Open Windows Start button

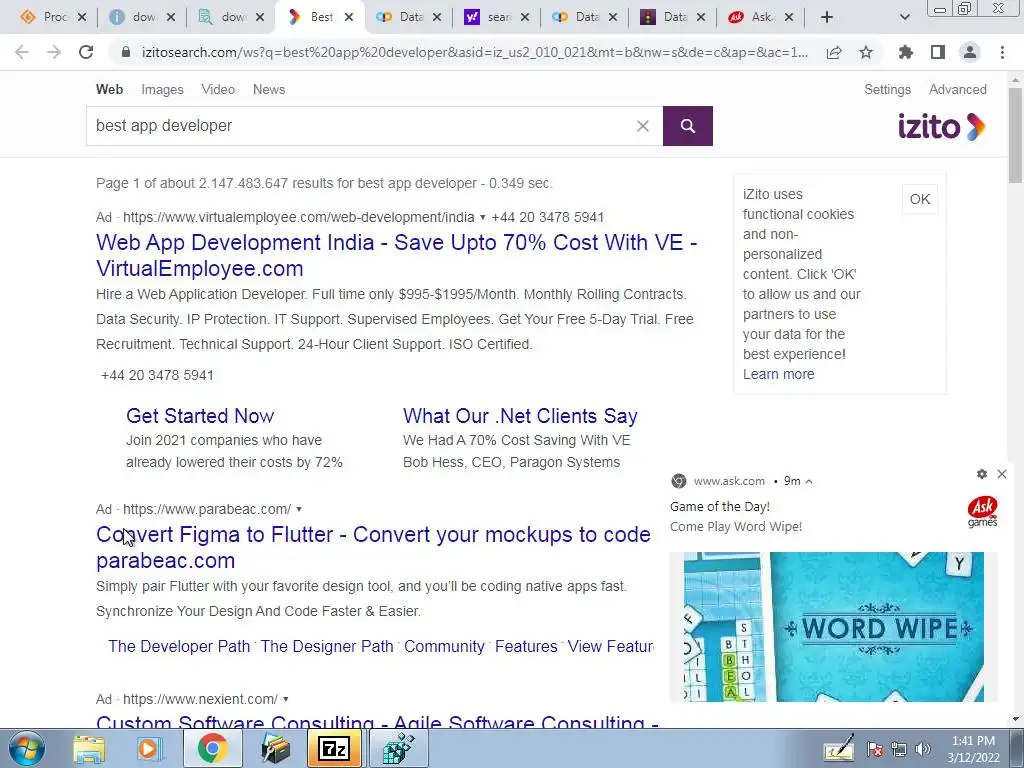click(25, 749)
